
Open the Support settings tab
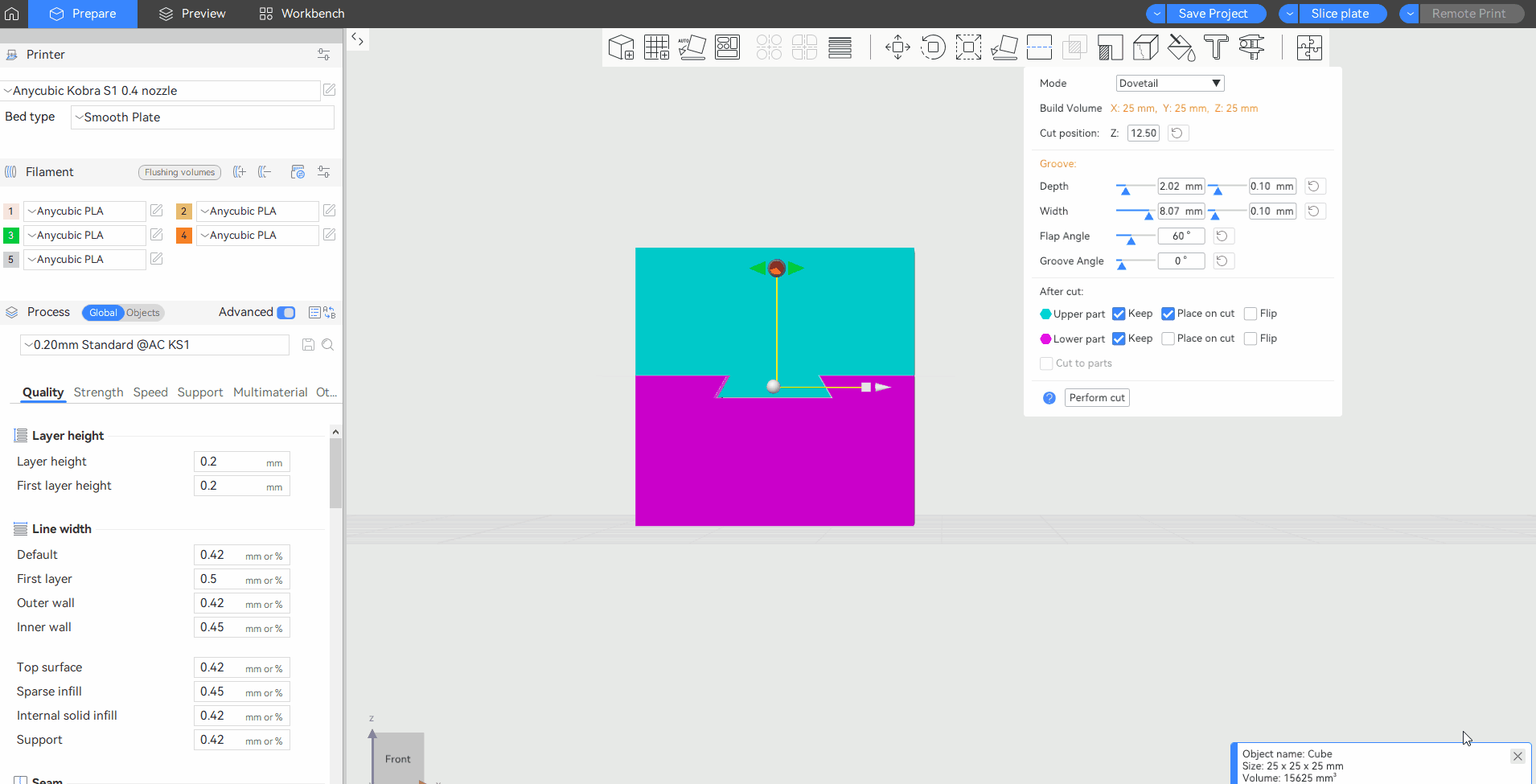pos(200,392)
